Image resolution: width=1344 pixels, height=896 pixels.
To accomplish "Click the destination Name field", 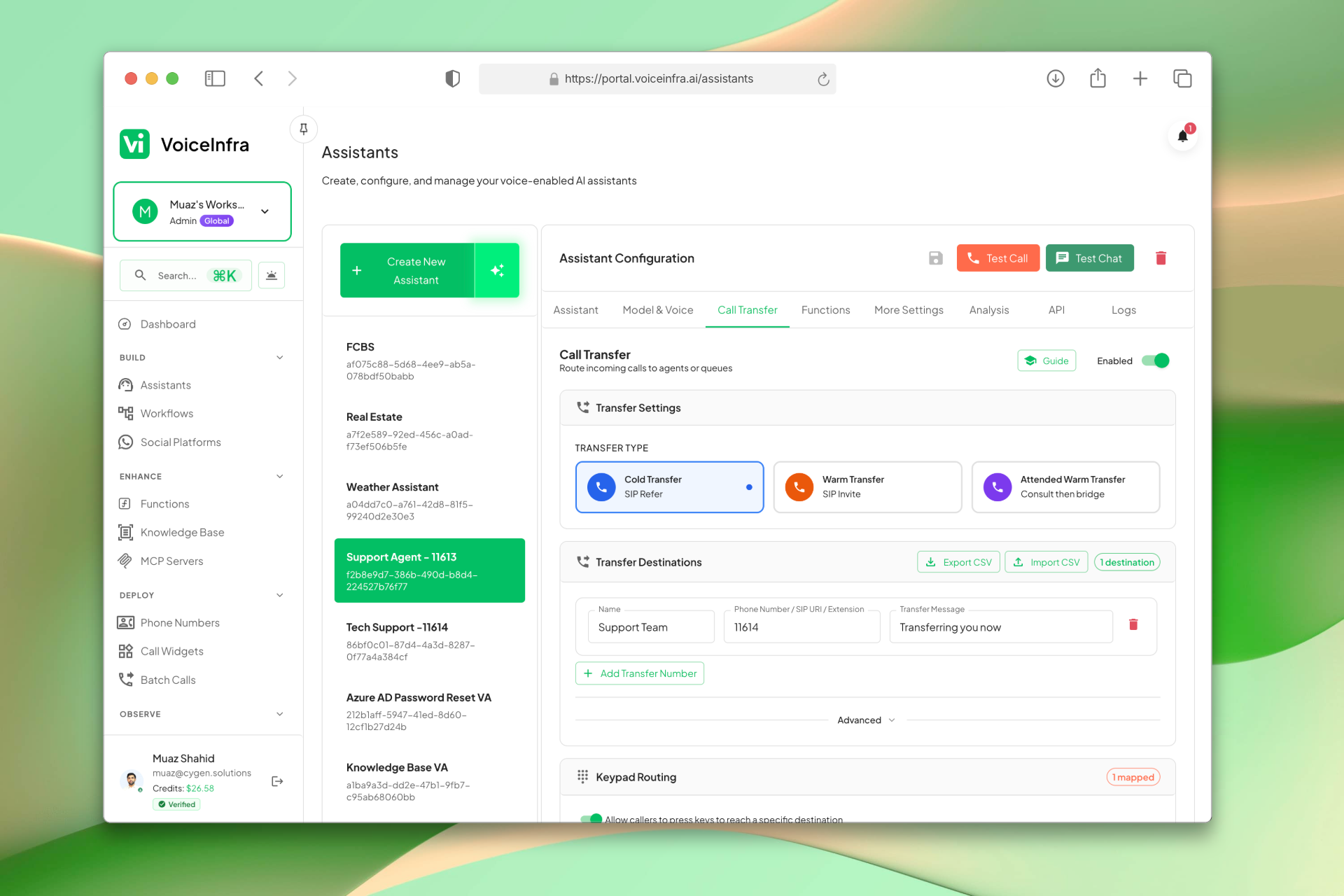I will point(651,627).
